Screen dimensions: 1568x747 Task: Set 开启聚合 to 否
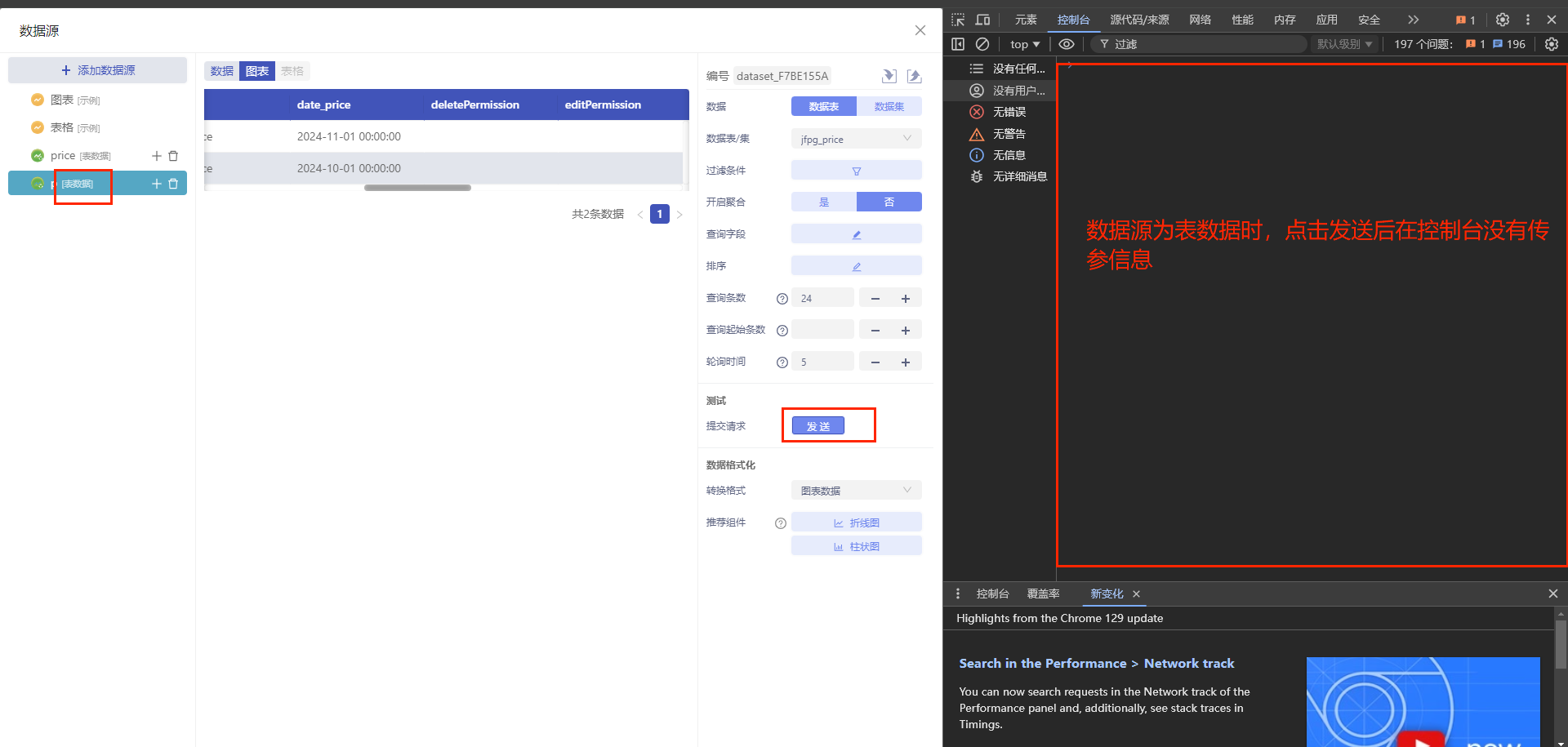(x=889, y=202)
